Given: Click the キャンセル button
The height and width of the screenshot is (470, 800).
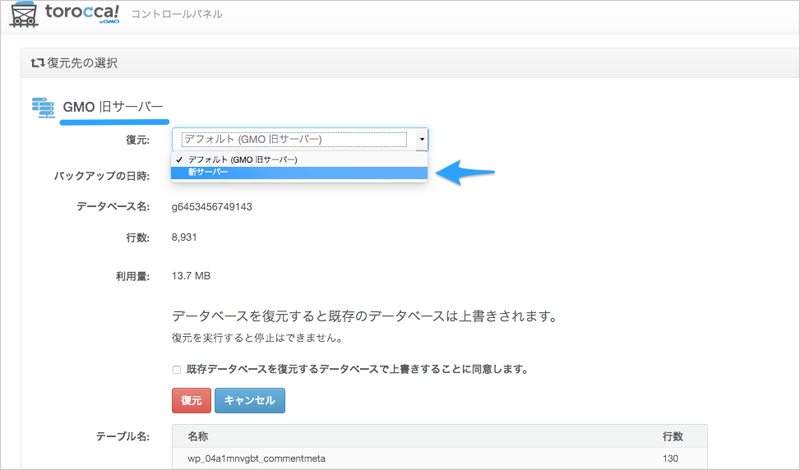Looking at the screenshot, I should coord(250,401).
